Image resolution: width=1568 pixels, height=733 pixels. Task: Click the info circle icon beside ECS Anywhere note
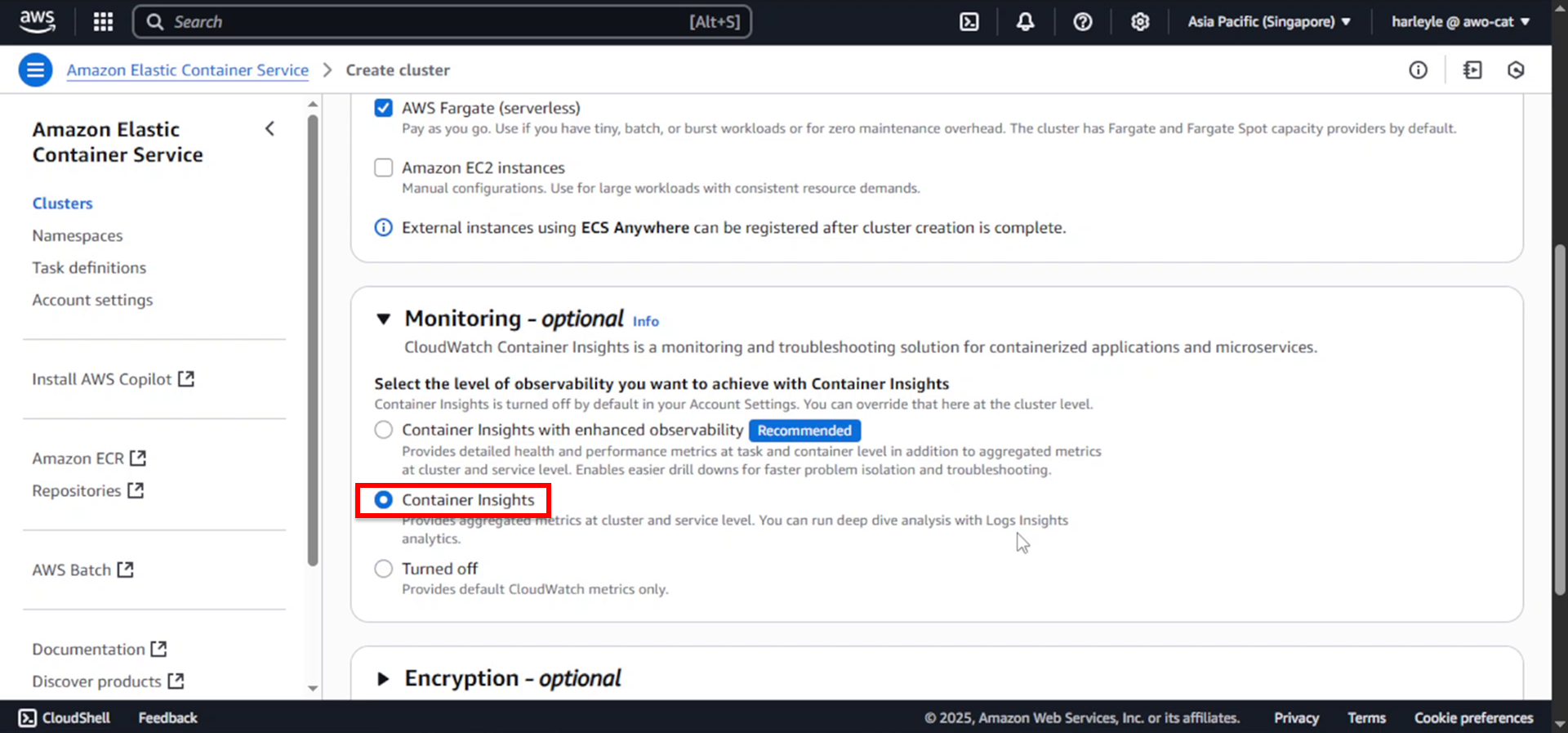click(383, 227)
